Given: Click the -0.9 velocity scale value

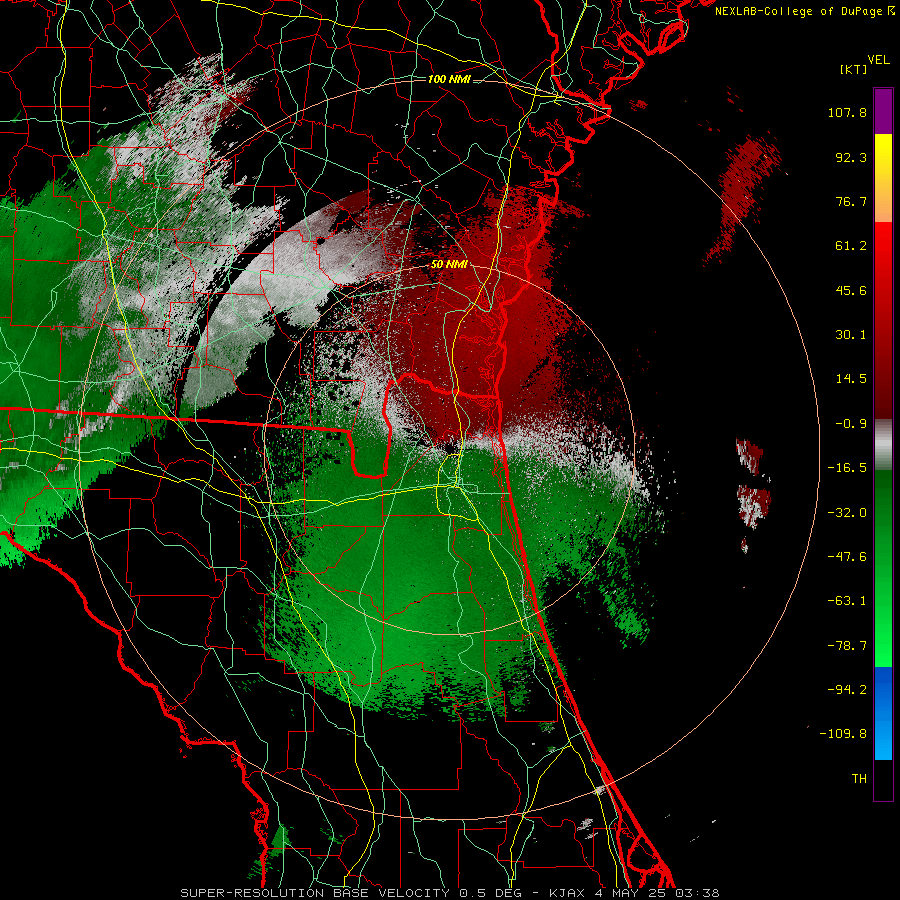Looking at the screenshot, I should (x=851, y=424).
